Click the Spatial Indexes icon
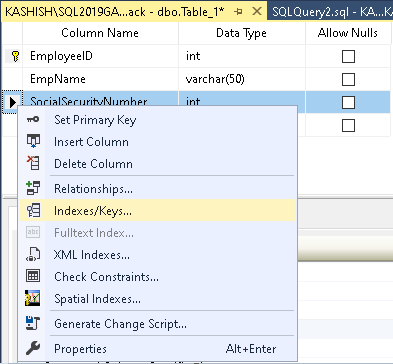 tap(33, 298)
